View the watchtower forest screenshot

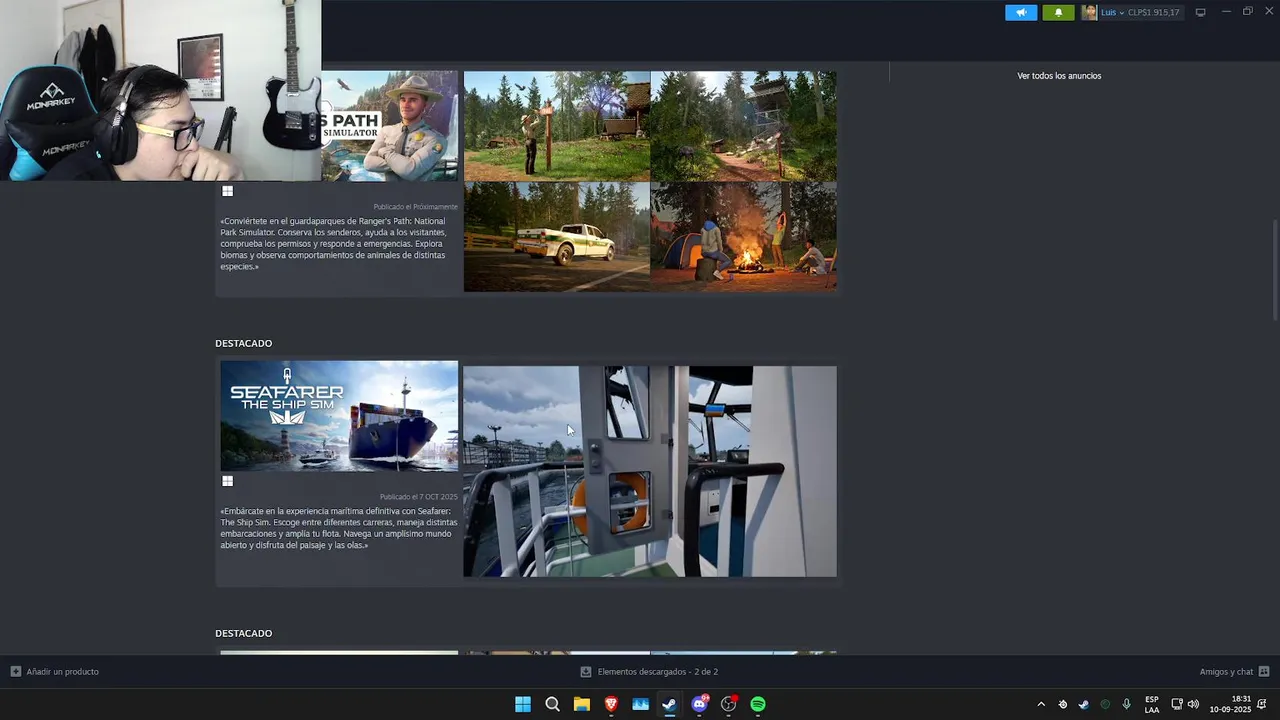[744, 125]
